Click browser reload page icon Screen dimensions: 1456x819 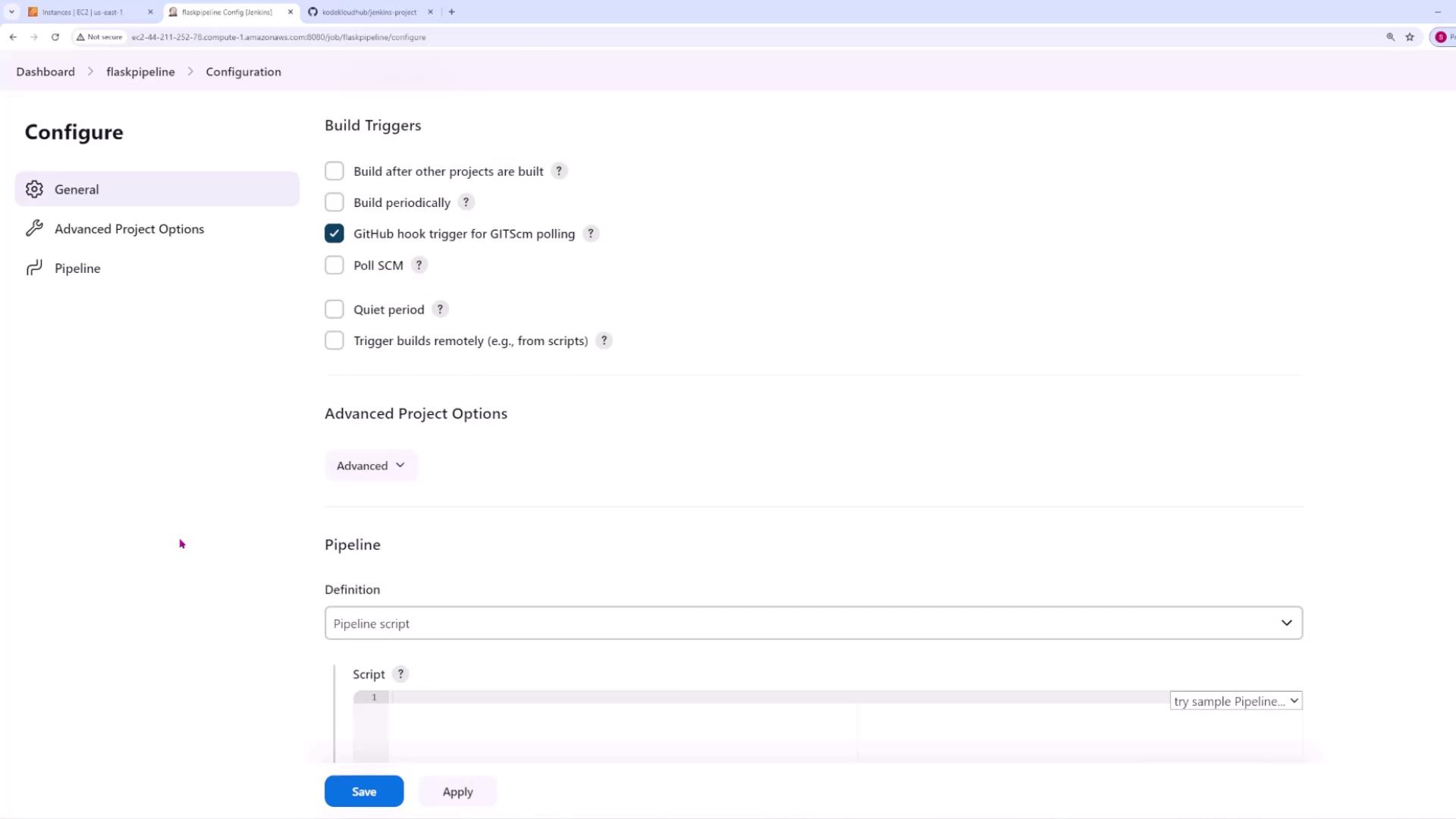click(55, 36)
